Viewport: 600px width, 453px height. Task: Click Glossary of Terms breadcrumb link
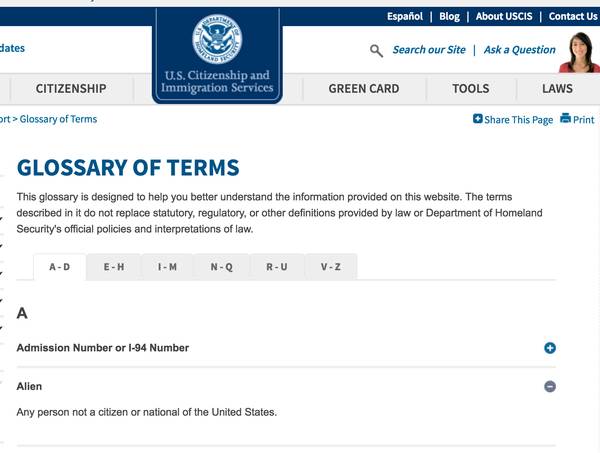pos(58,119)
